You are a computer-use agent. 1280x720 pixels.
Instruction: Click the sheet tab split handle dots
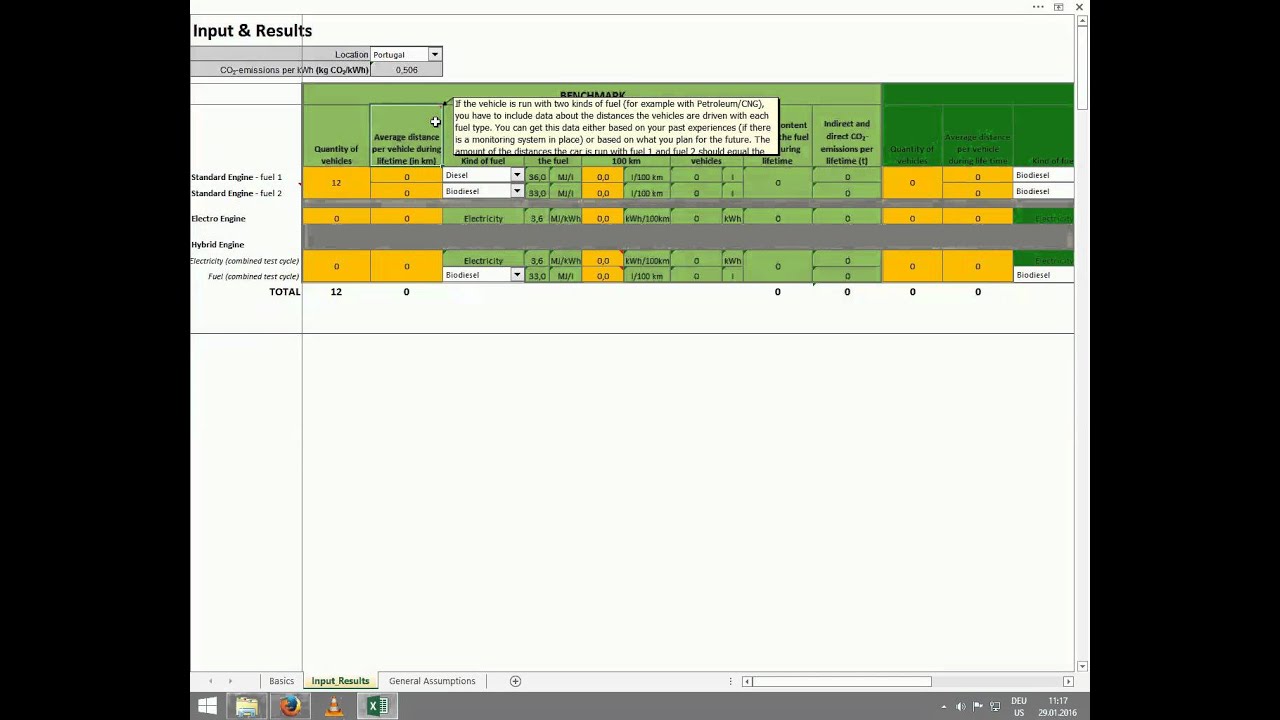(x=731, y=681)
